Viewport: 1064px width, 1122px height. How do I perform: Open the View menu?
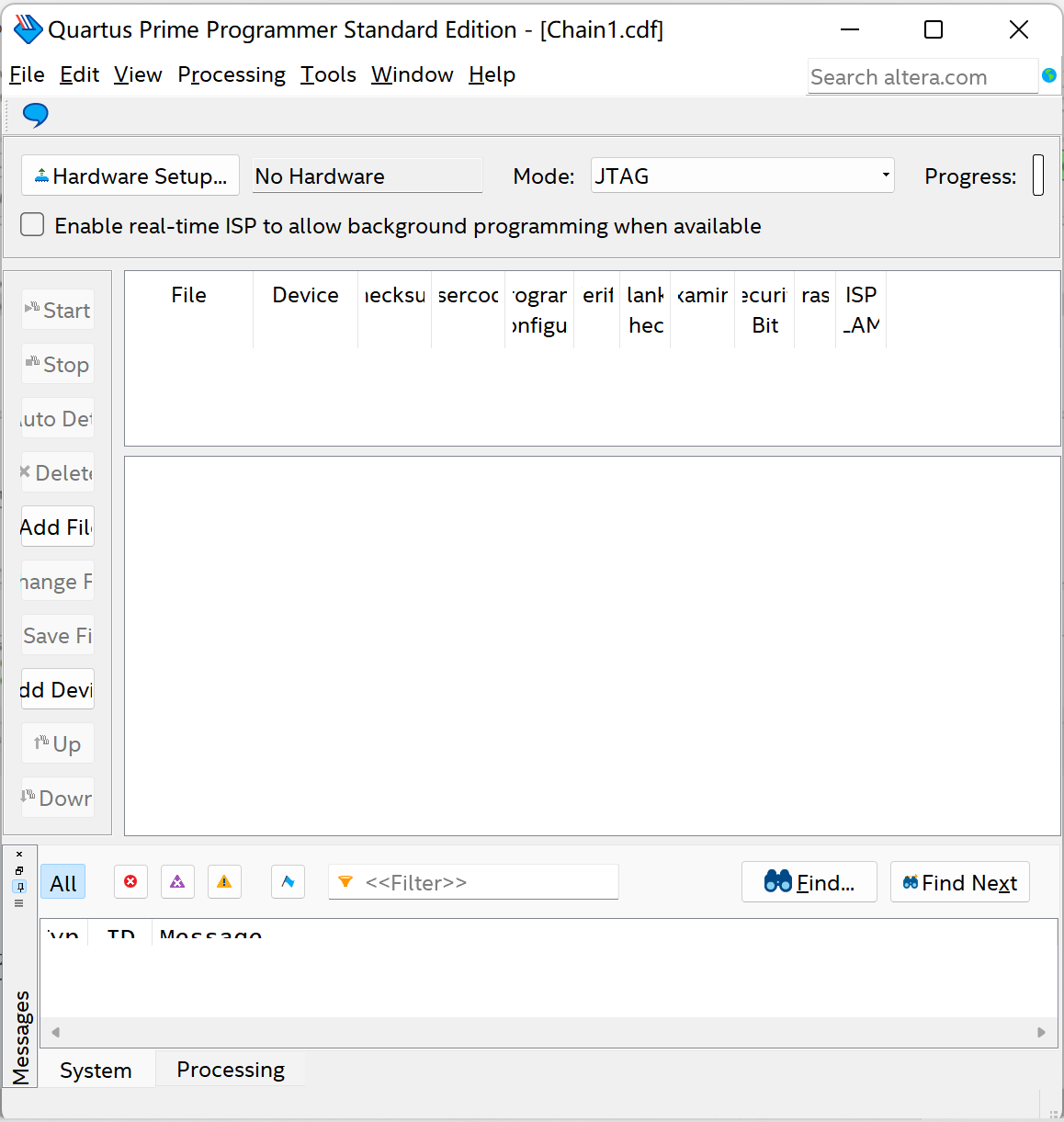tap(138, 74)
